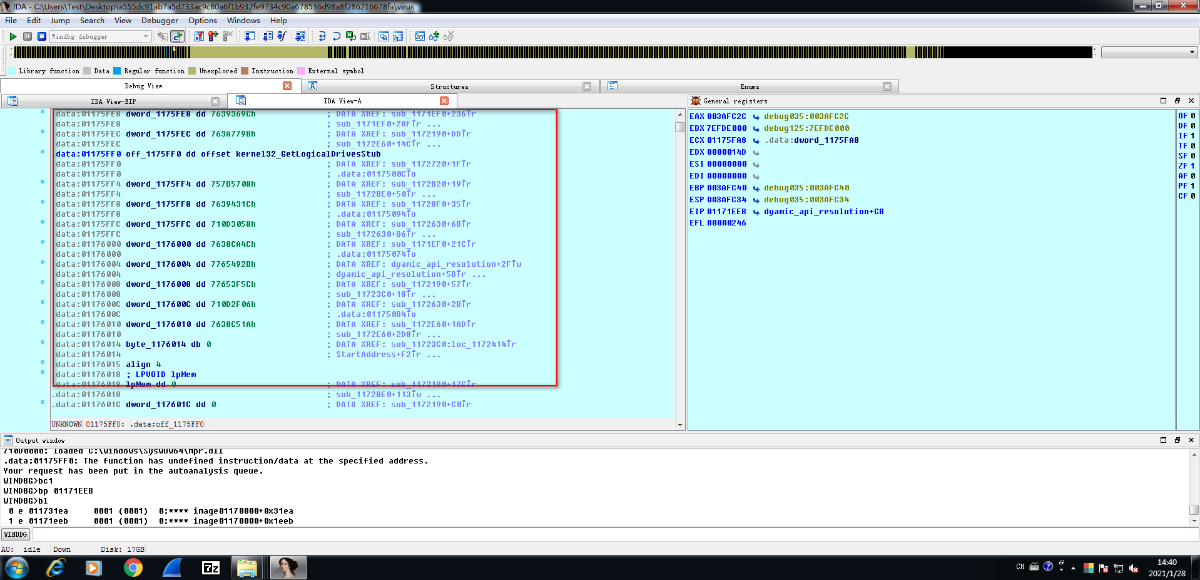Open the Edit menu
Screen dimensions: 1200x580
34,20
